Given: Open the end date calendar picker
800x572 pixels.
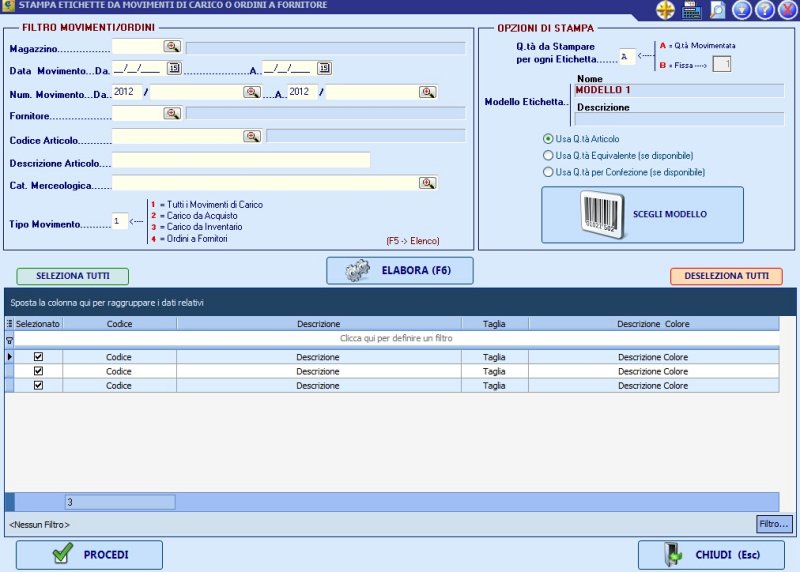Looking at the screenshot, I should coord(324,68).
